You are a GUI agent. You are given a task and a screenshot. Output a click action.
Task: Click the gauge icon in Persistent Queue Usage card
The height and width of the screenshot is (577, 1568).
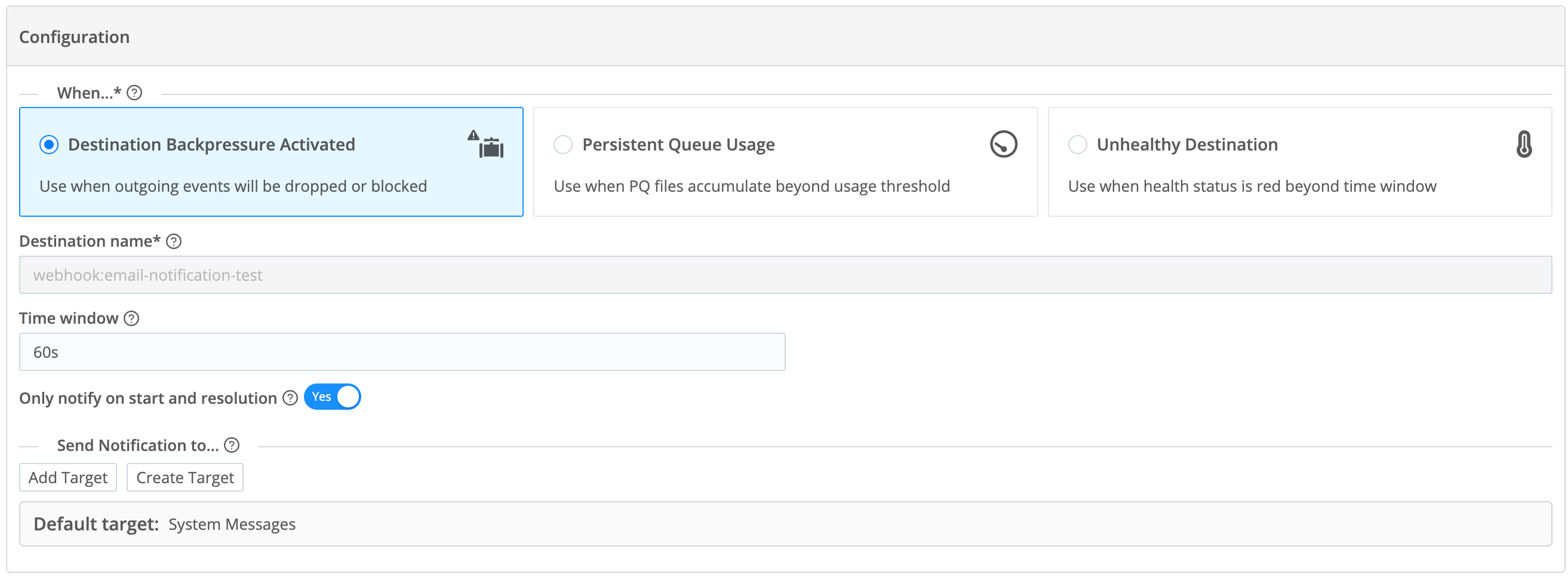[x=1003, y=145]
